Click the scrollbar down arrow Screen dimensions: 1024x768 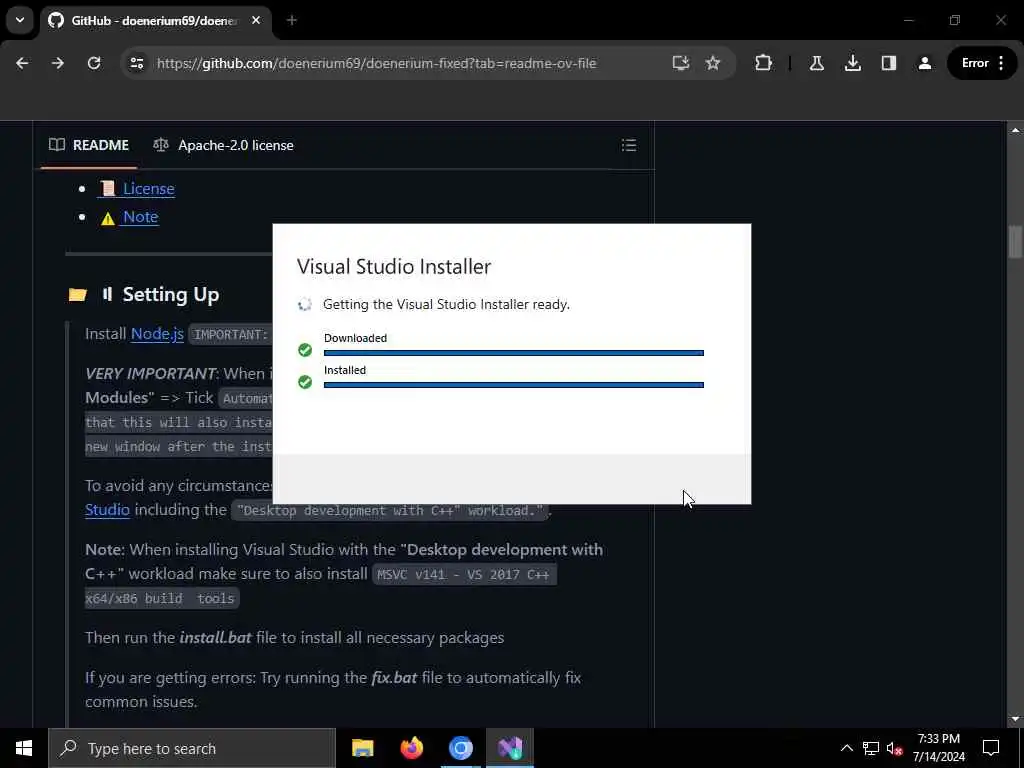[x=1015, y=719]
